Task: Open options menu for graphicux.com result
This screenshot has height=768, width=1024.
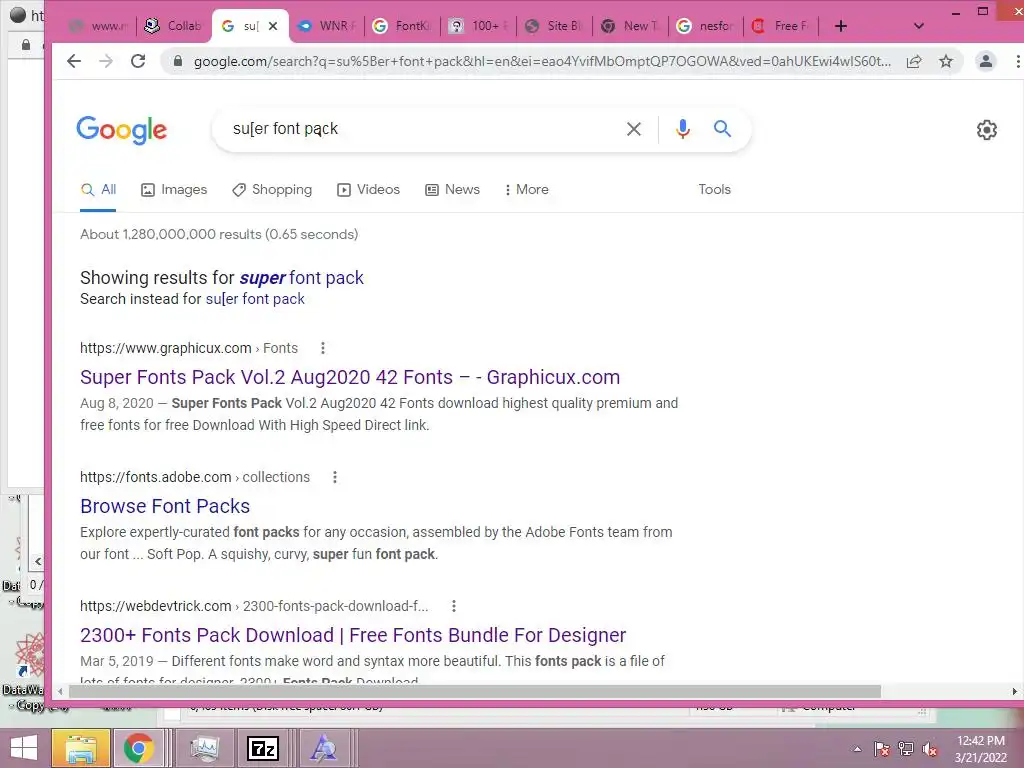Action: coord(323,348)
